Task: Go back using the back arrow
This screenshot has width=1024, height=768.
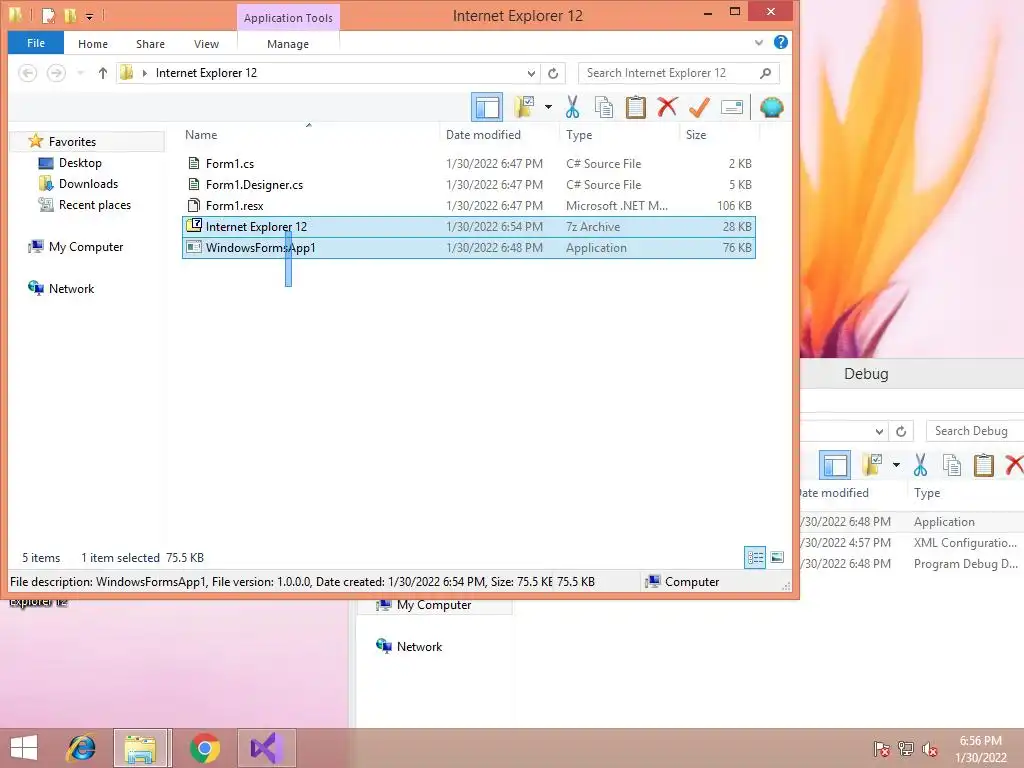Action: (27, 73)
